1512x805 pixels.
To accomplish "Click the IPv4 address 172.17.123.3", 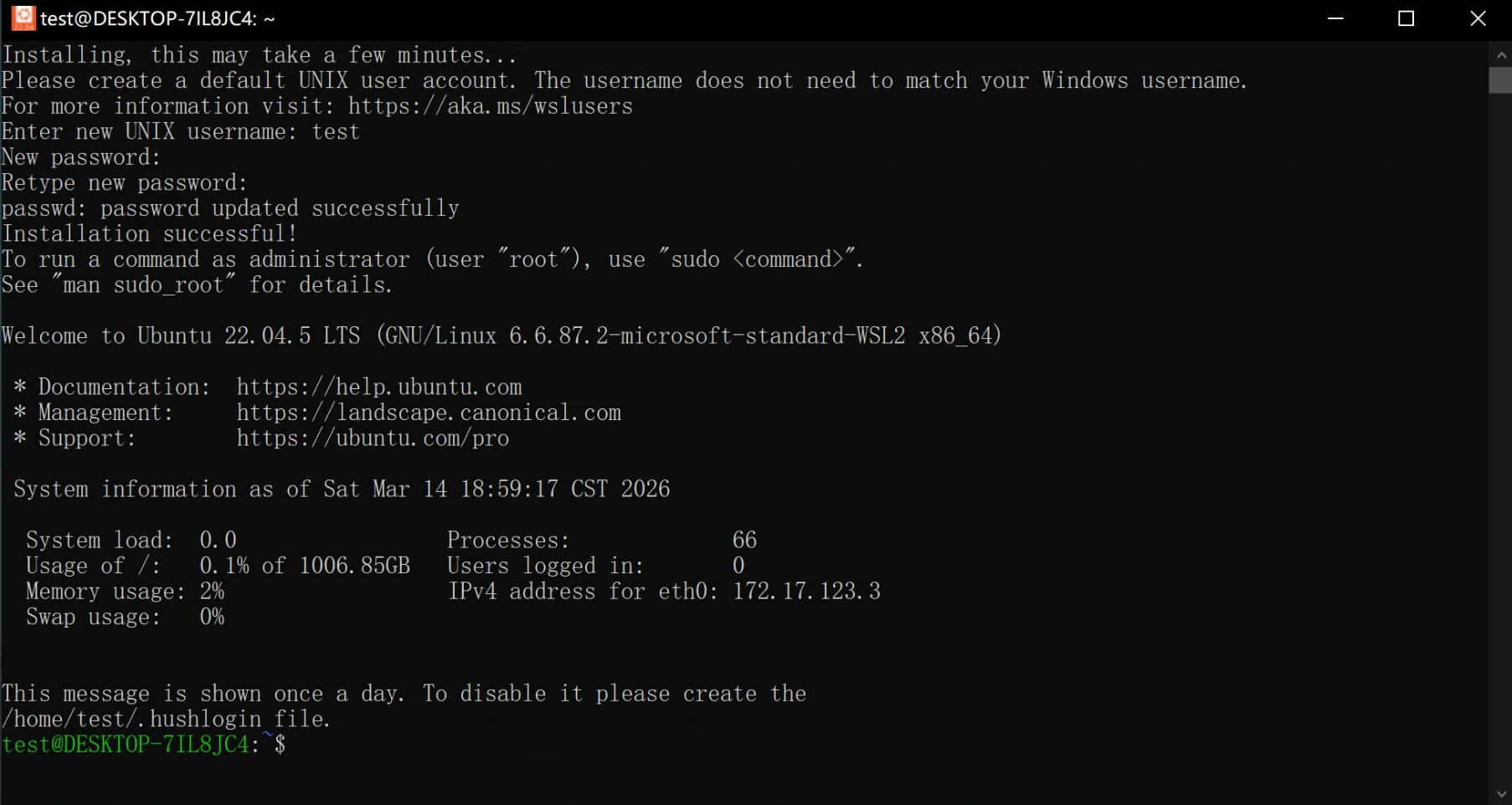I will pyautogui.click(x=806, y=592).
